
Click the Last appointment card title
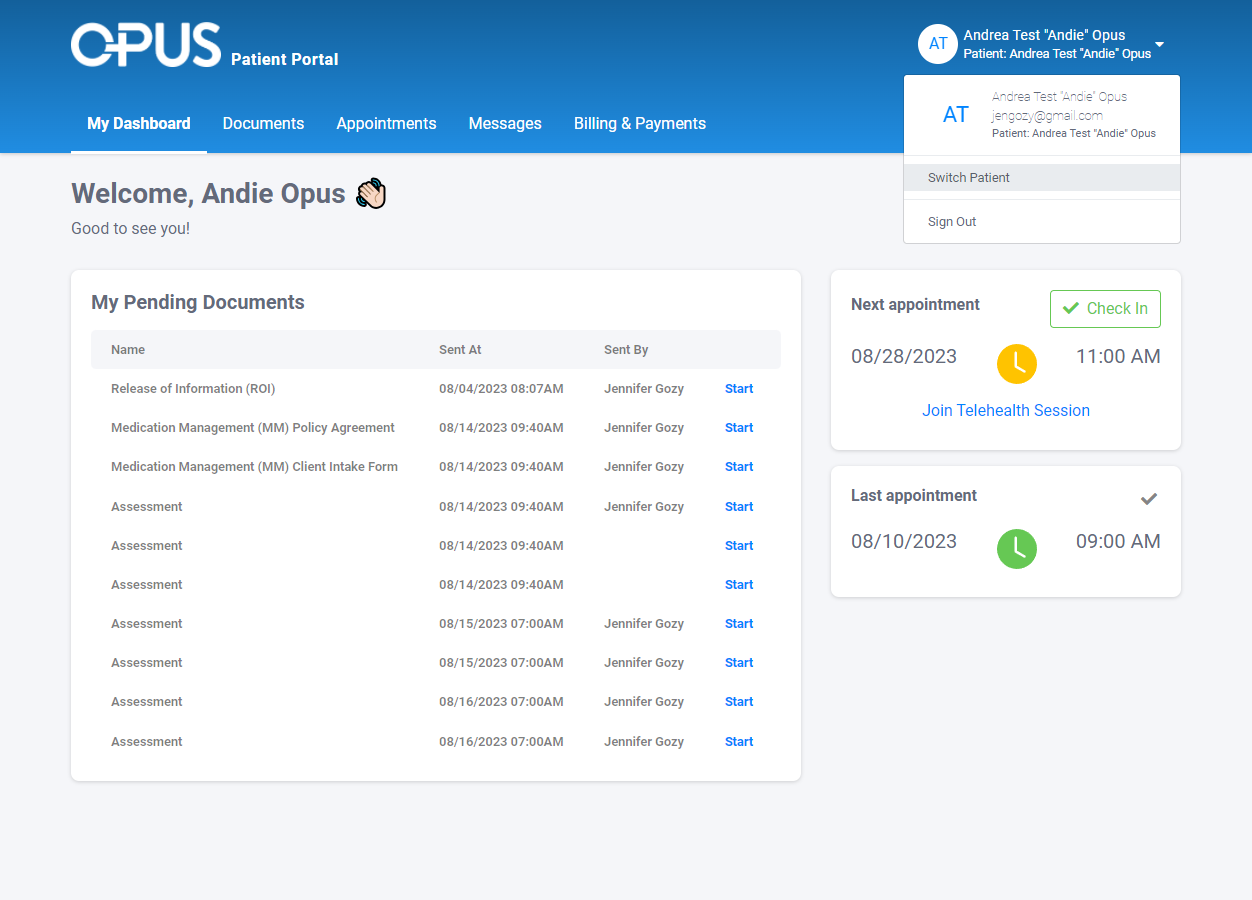tap(914, 496)
